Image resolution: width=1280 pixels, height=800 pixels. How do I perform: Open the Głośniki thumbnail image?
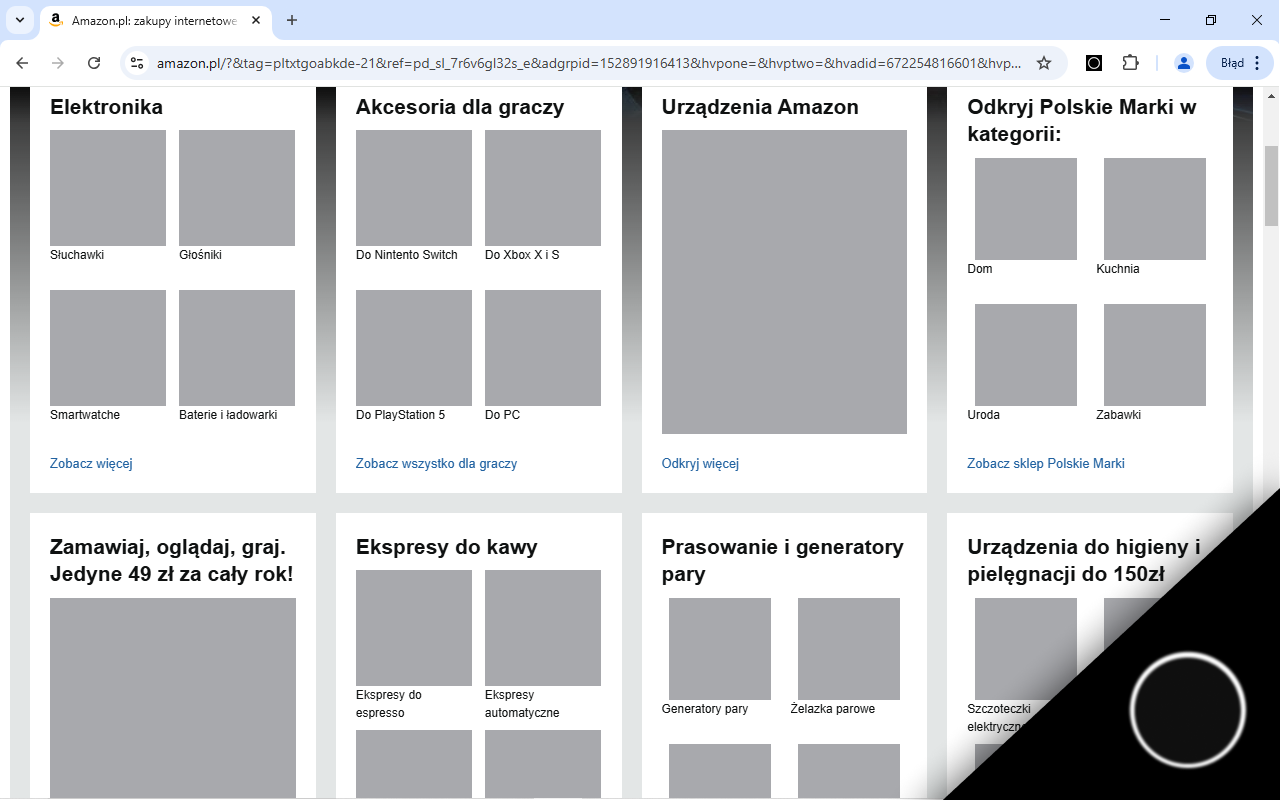(x=237, y=188)
